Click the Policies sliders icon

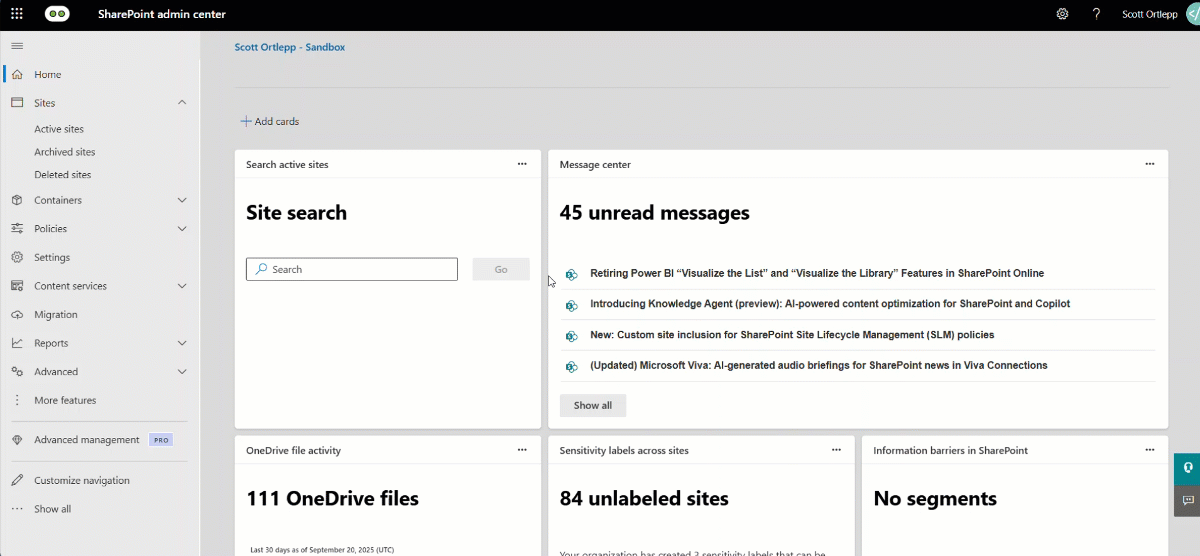point(17,228)
